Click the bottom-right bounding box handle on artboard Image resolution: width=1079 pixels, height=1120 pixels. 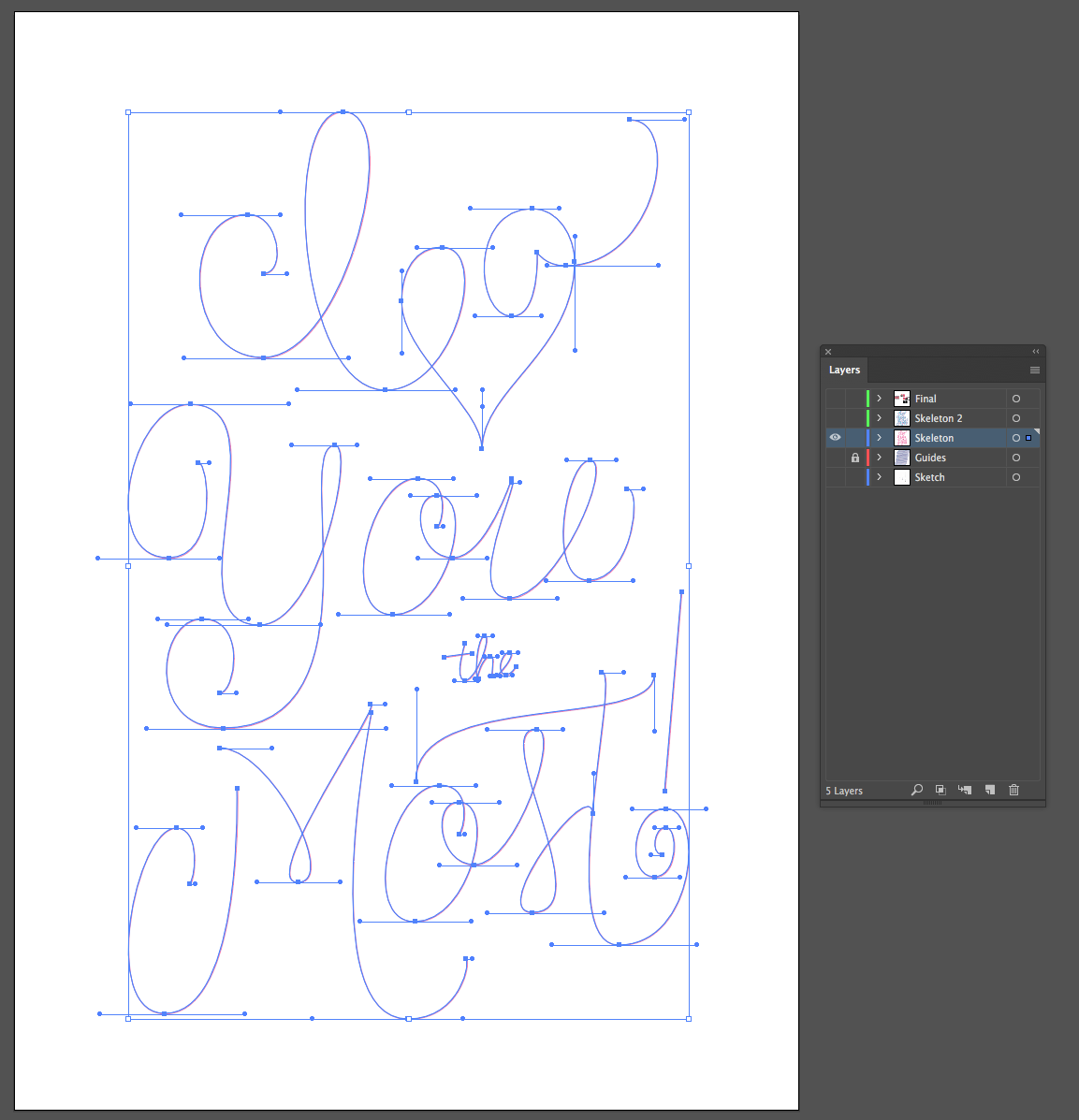coord(689,1019)
